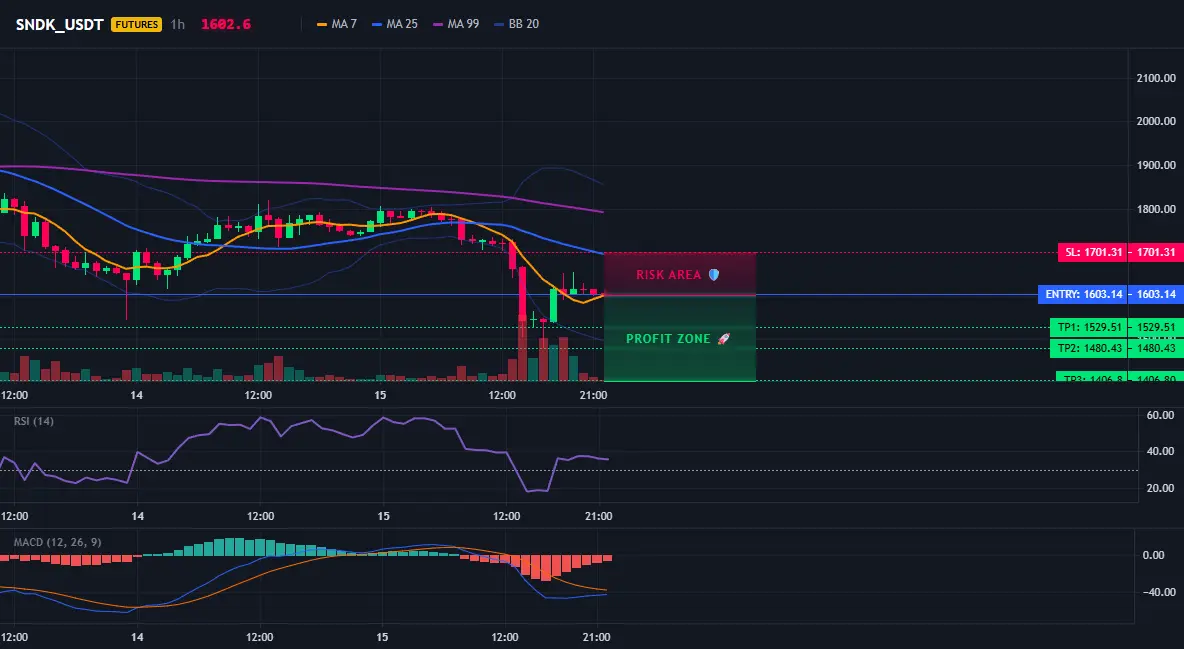This screenshot has height=649, width=1184.
Task: Click date 14 on the price chart time axis
Action: 137,395
